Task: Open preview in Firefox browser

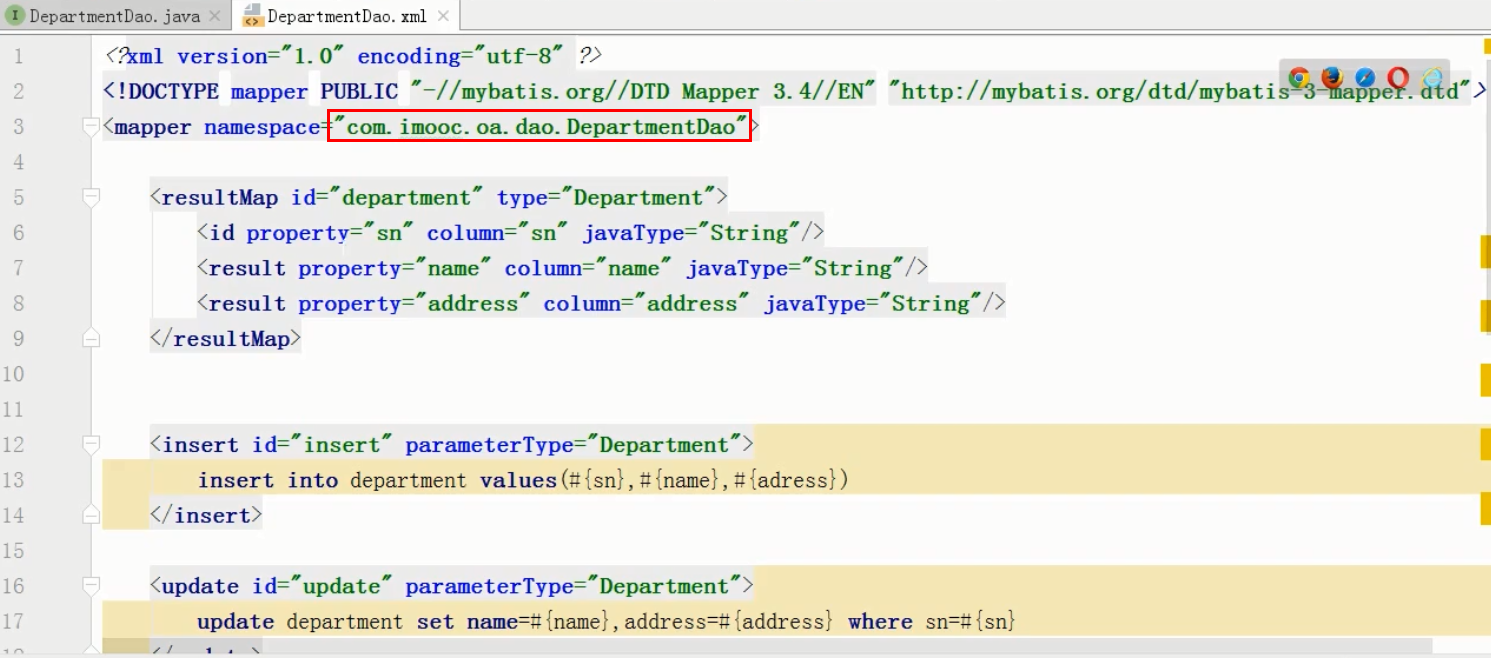Action: pos(1332,78)
